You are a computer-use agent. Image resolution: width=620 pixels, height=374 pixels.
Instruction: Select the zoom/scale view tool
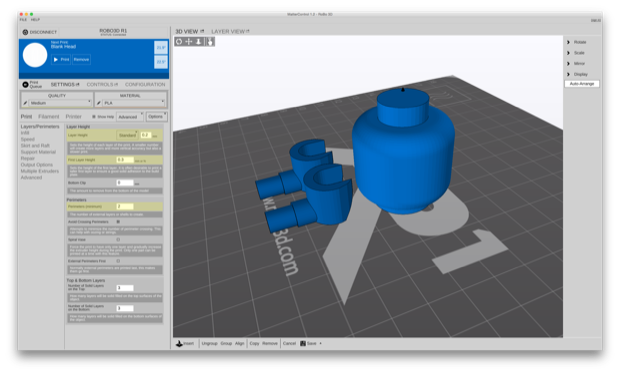pos(198,42)
